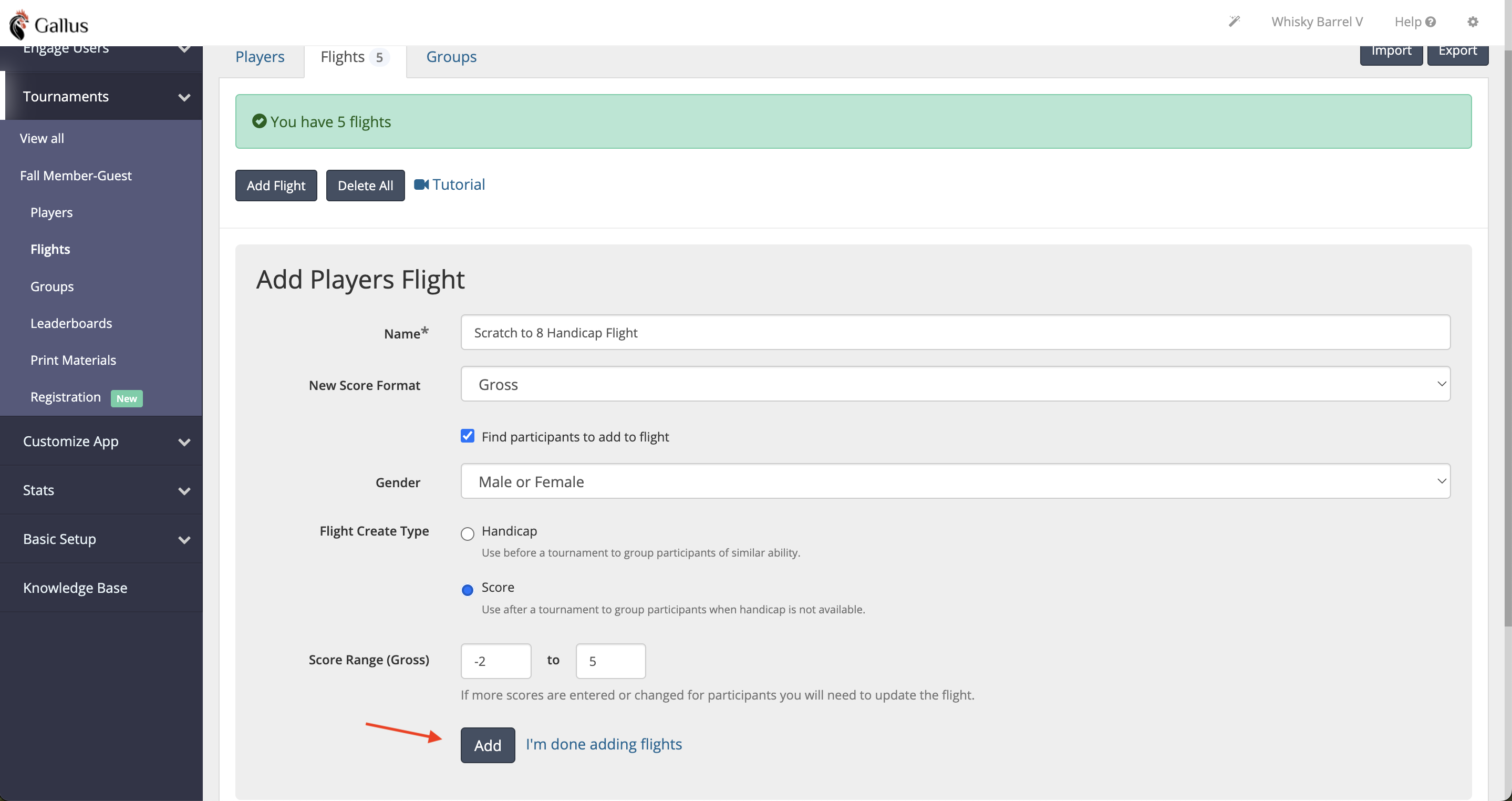Click the Tutorial video camera icon
This screenshot has width=1512, height=801.
[421, 184]
